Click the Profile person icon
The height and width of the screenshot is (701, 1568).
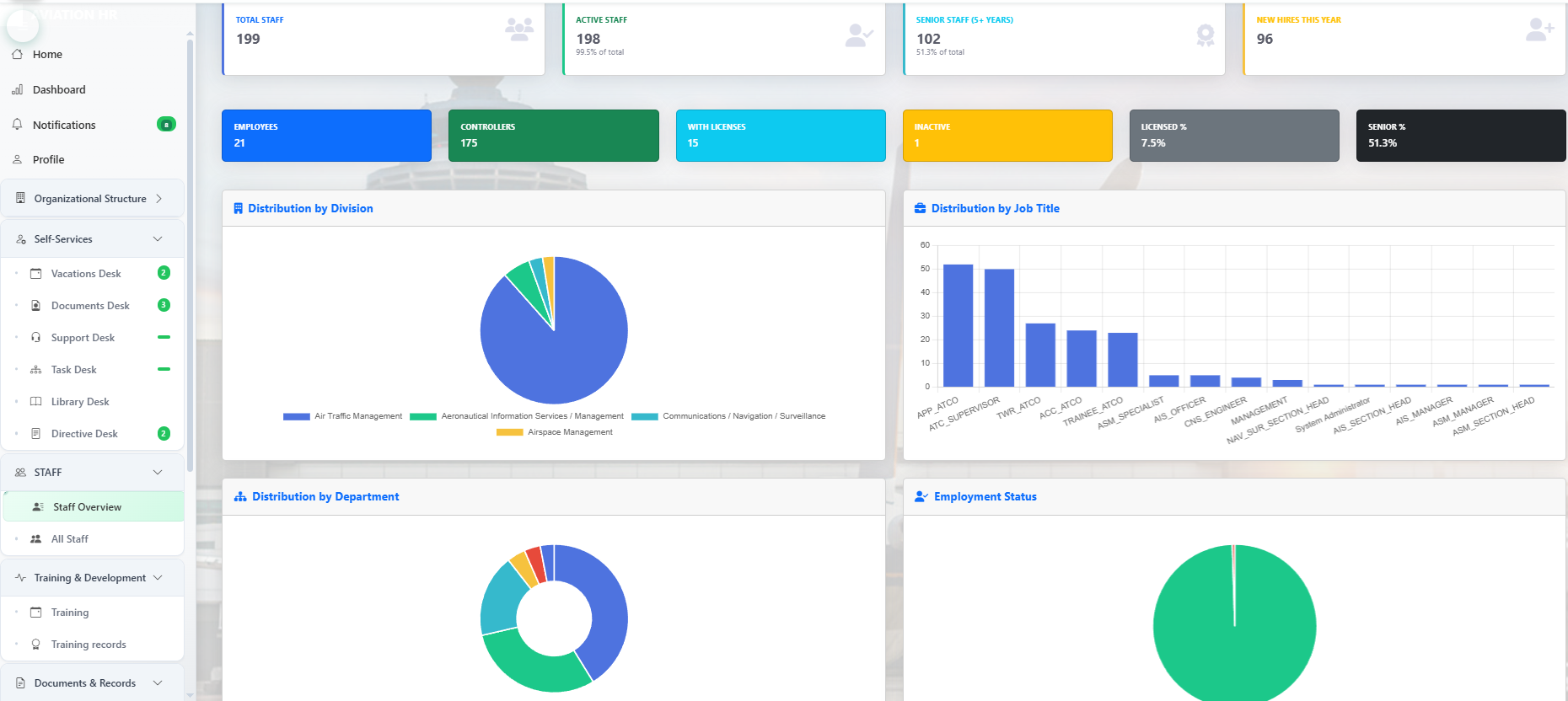coord(17,159)
